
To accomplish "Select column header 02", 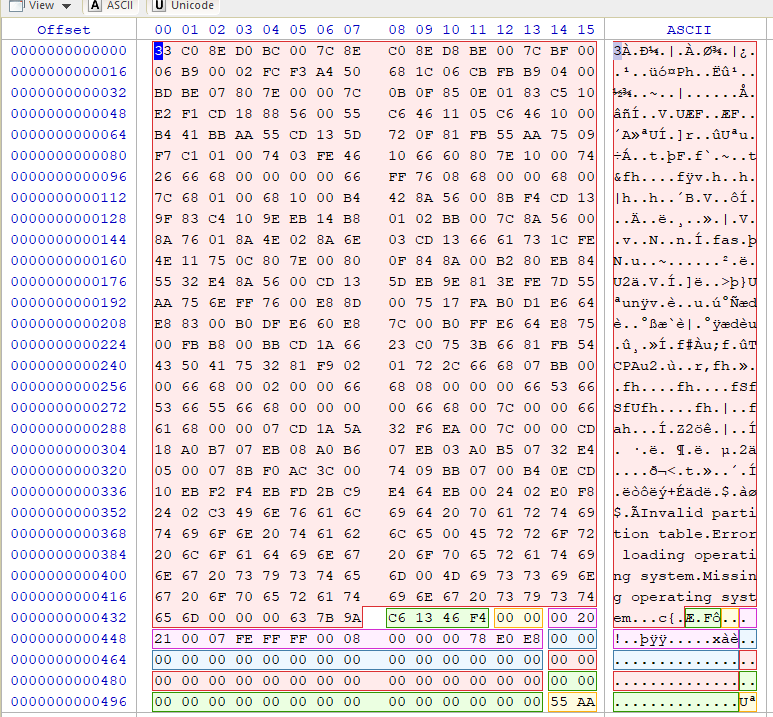I will 217,30.
